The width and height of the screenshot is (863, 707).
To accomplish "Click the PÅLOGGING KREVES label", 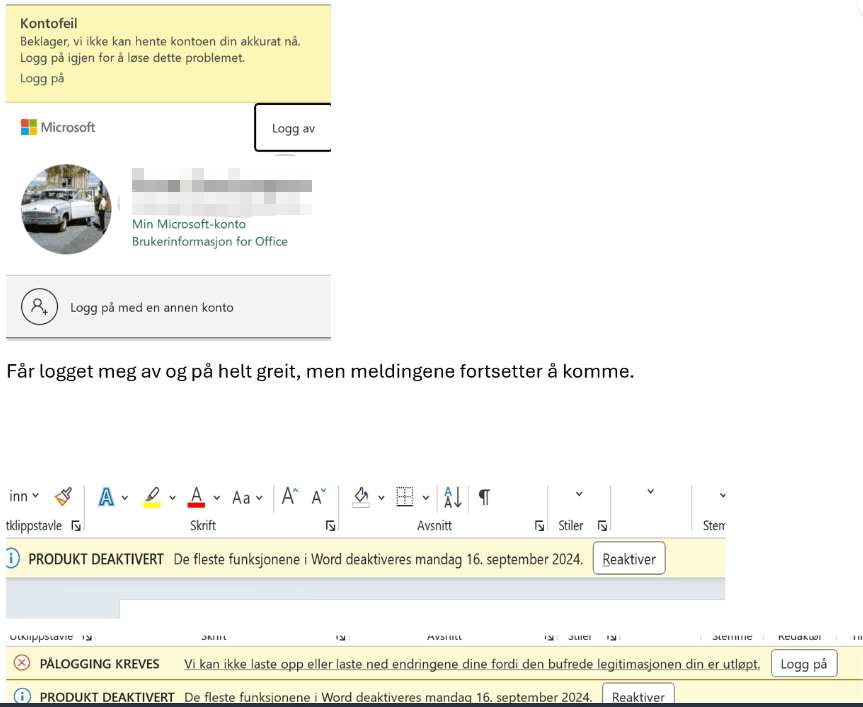I will coord(100,664).
